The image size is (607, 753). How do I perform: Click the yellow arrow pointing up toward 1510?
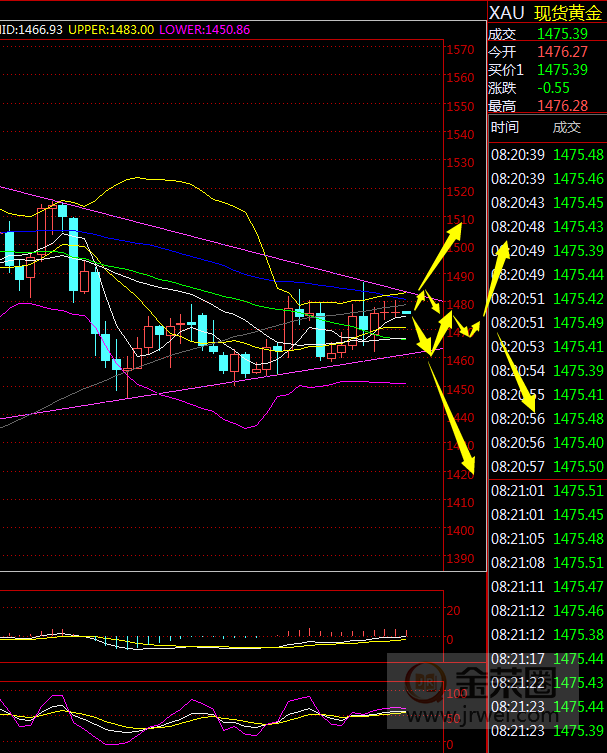coord(438,257)
